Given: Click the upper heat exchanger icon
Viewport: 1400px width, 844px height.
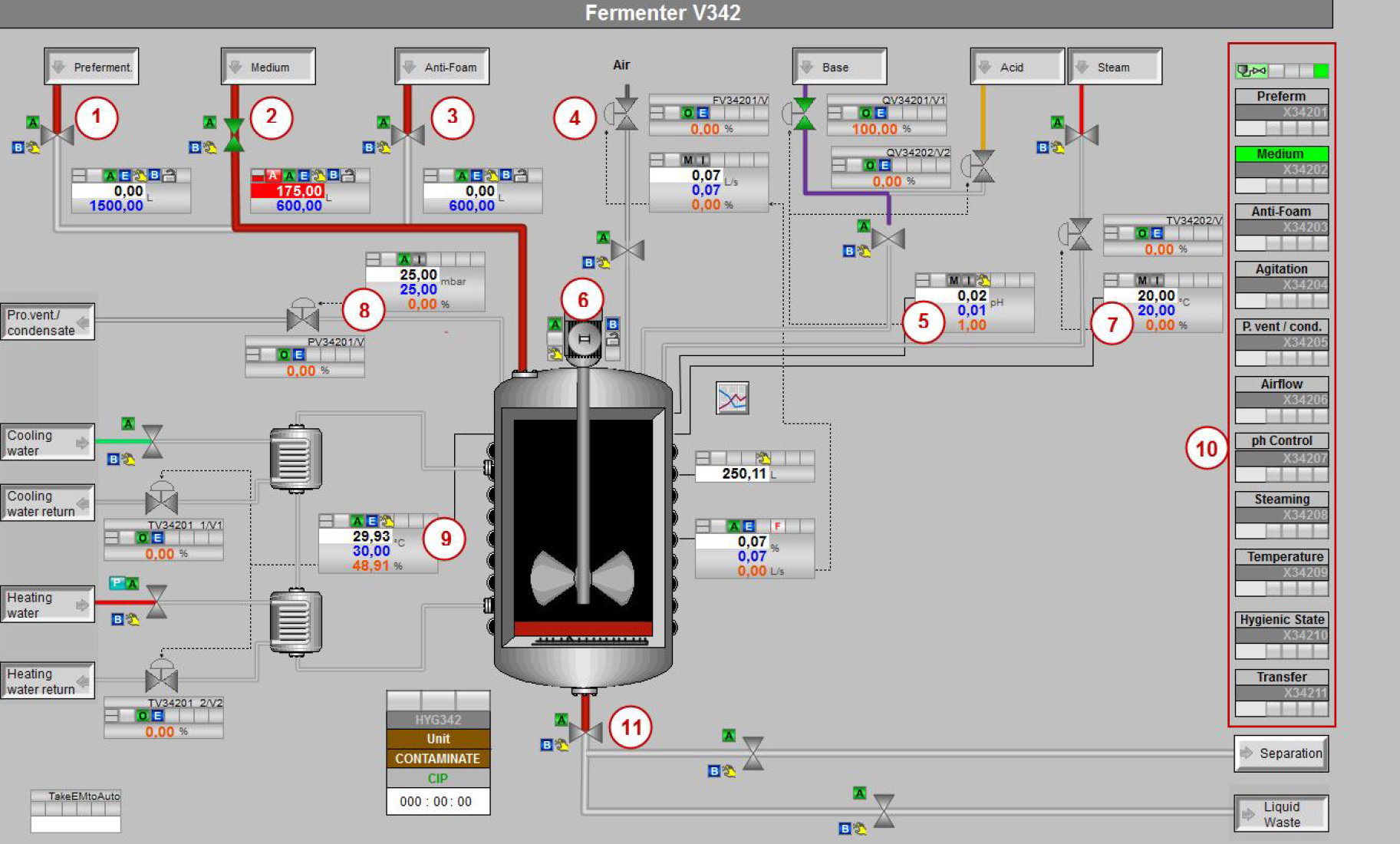Looking at the screenshot, I should coord(295,458).
